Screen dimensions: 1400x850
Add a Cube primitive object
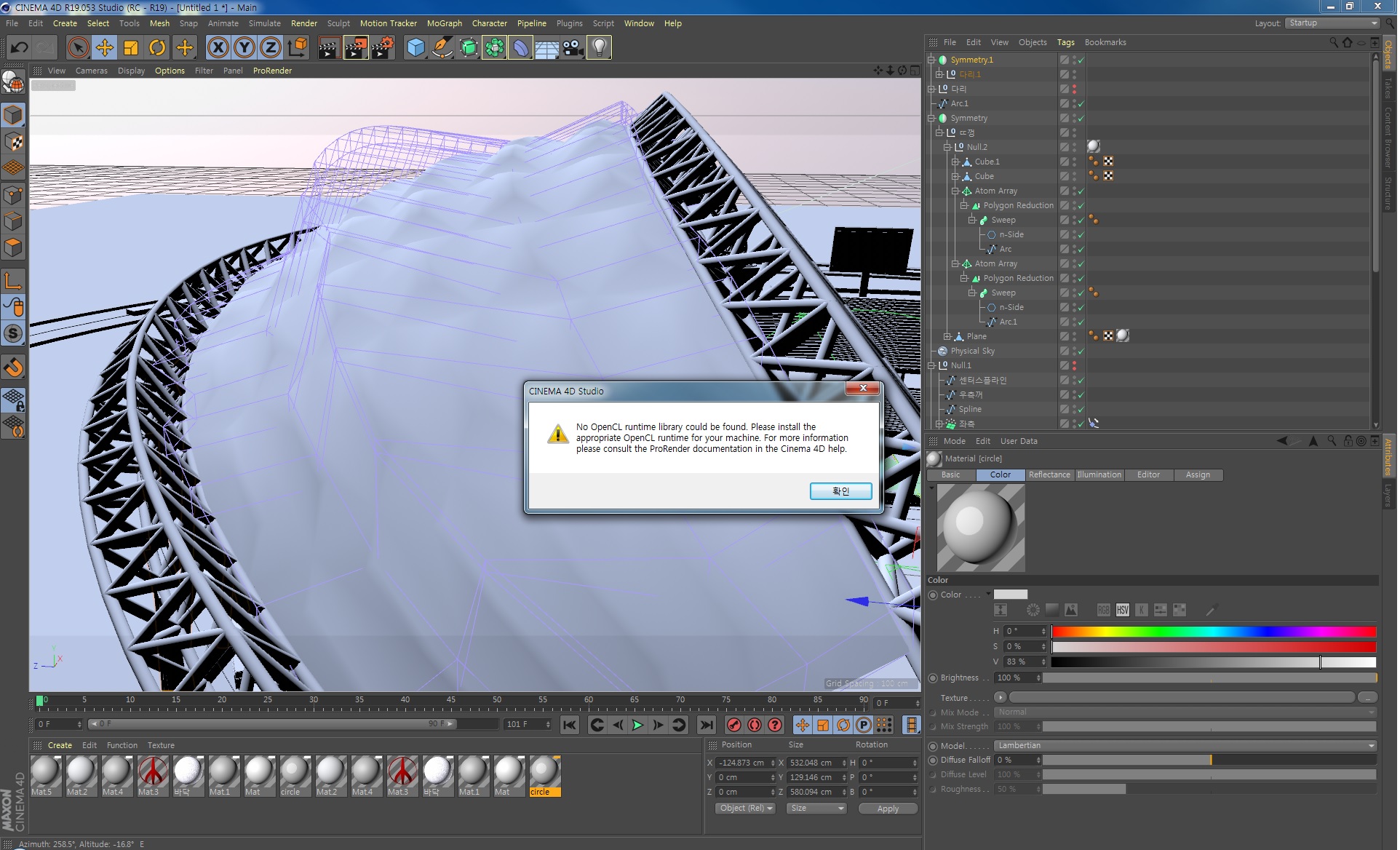coord(415,48)
